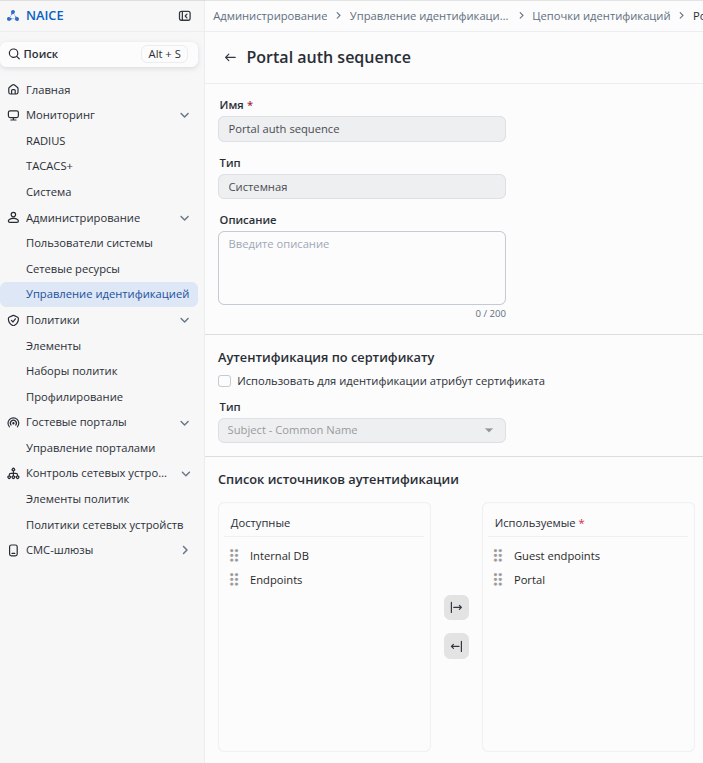Expand the СМС-шлюзы section
The width and height of the screenshot is (703, 763).
click(184, 550)
